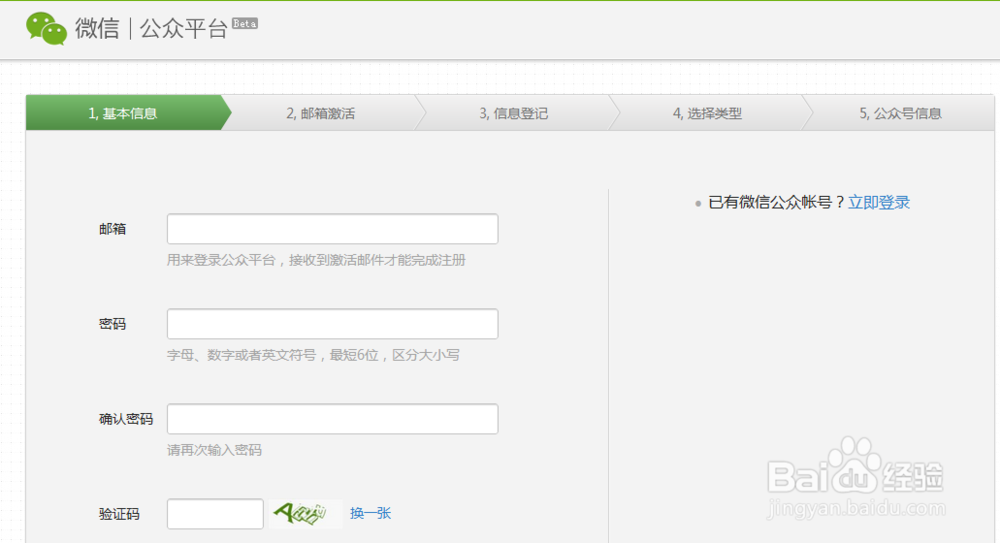Click the text 已有微信公众帐号？
The width and height of the screenshot is (1000, 543).
pos(777,202)
